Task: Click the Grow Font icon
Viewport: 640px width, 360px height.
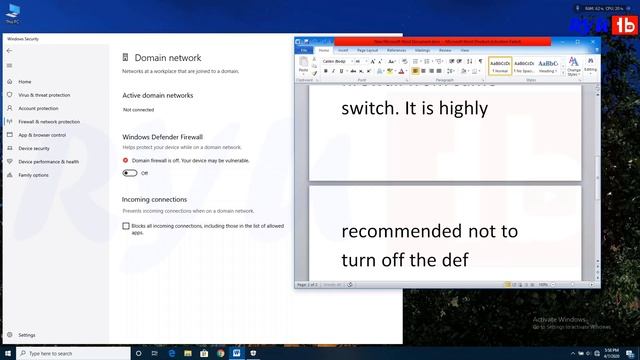Action: [373, 61]
